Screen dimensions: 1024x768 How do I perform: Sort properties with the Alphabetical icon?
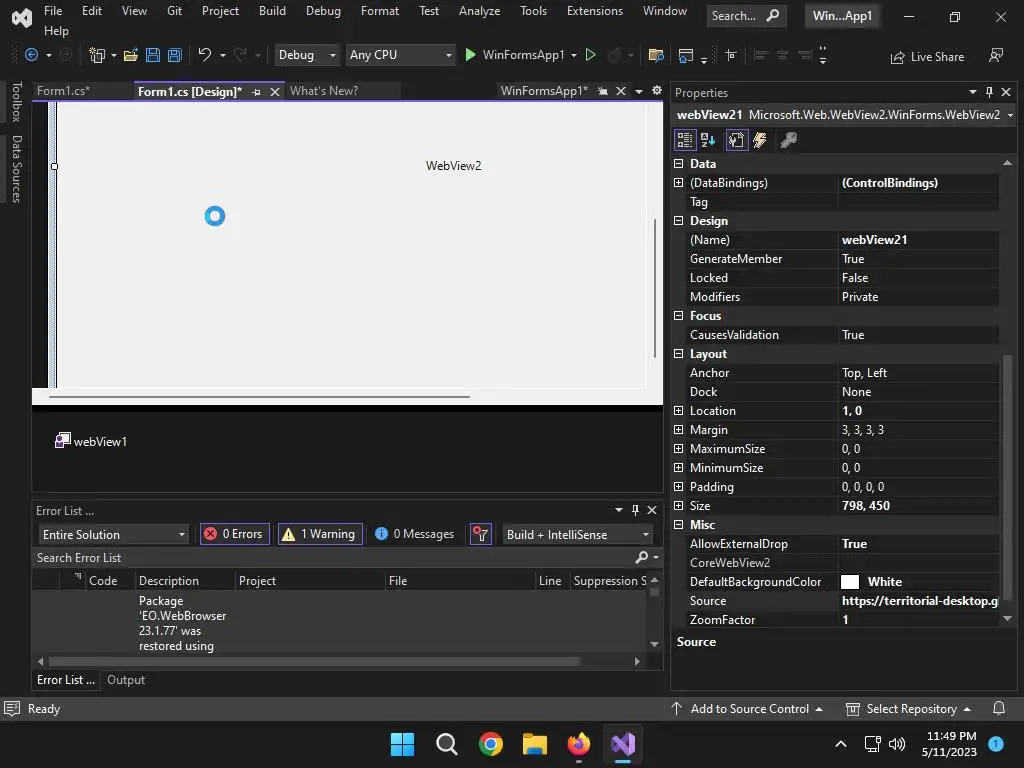pyautogui.click(x=708, y=140)
